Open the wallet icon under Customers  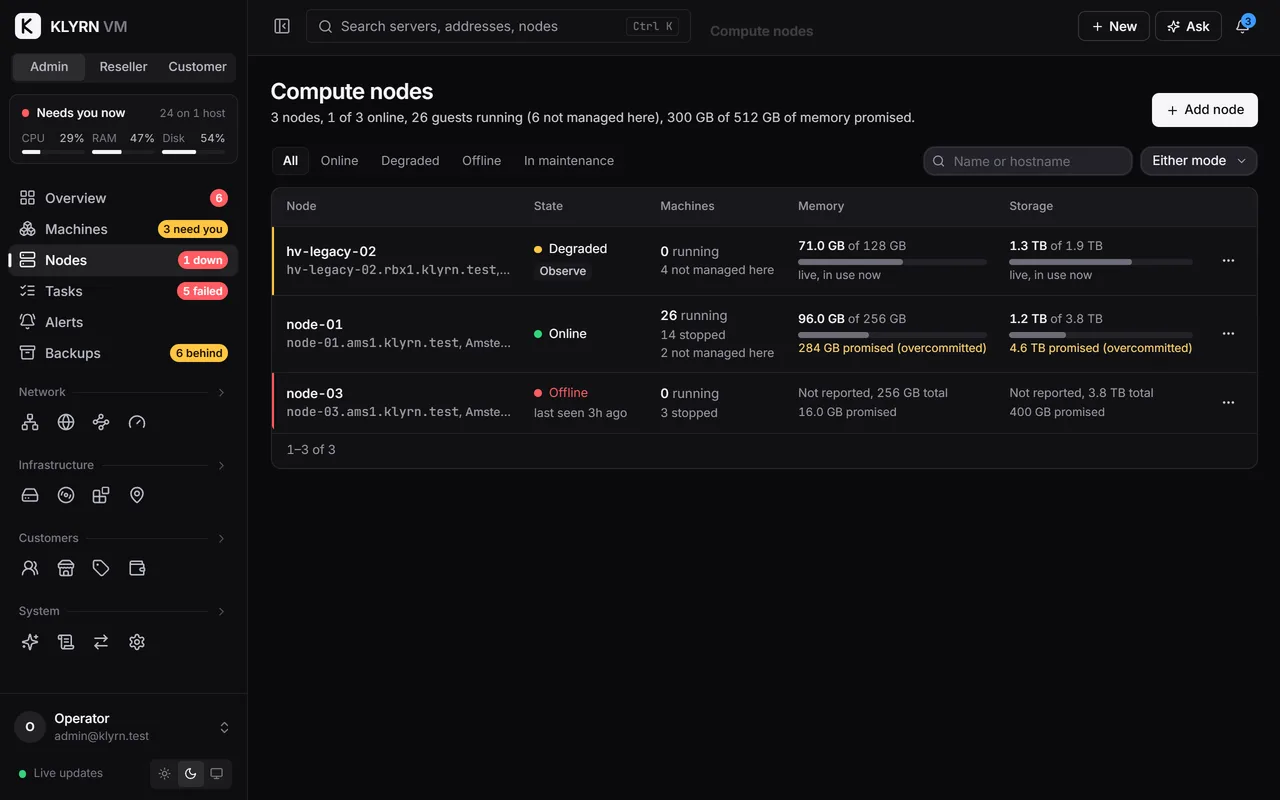coord(137,568)
